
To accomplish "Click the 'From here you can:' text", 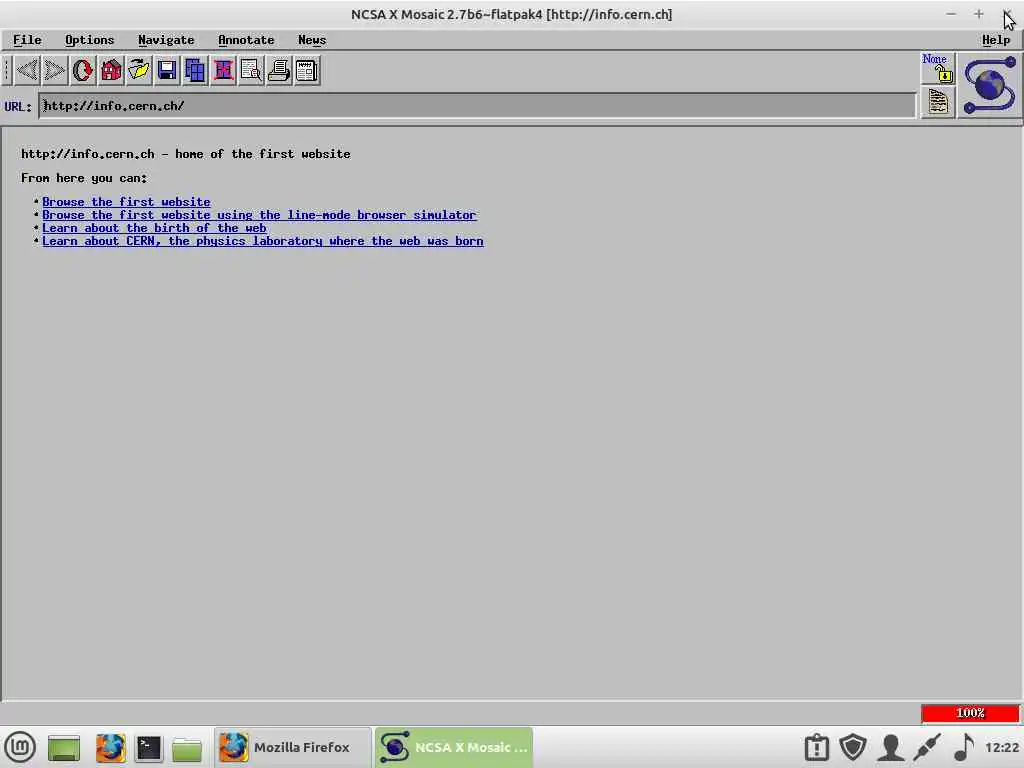I will click(84, 178).
